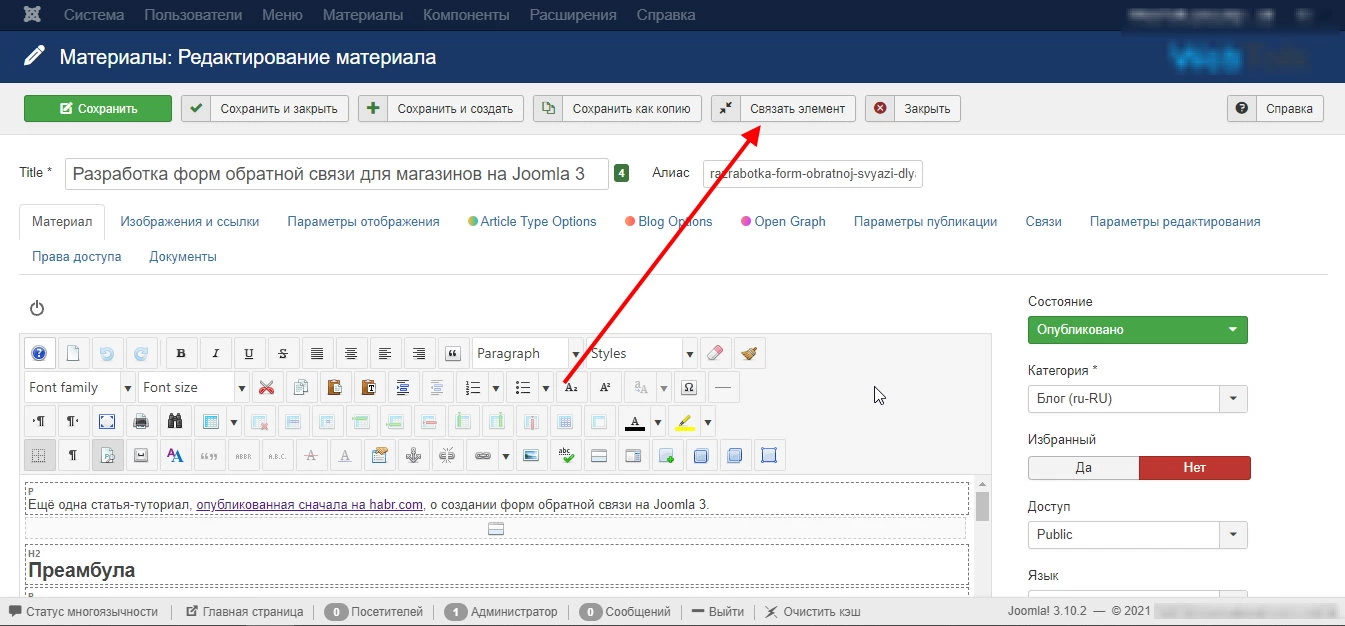Click the new document icon in editor
1345x626 pixels.
point(72,353)
